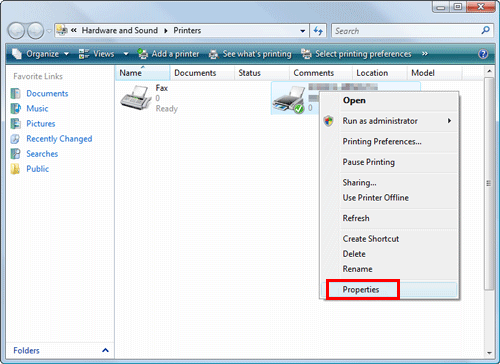Show more toolbar commands chevron
500x364 pixels.
[x=424, y=54]
